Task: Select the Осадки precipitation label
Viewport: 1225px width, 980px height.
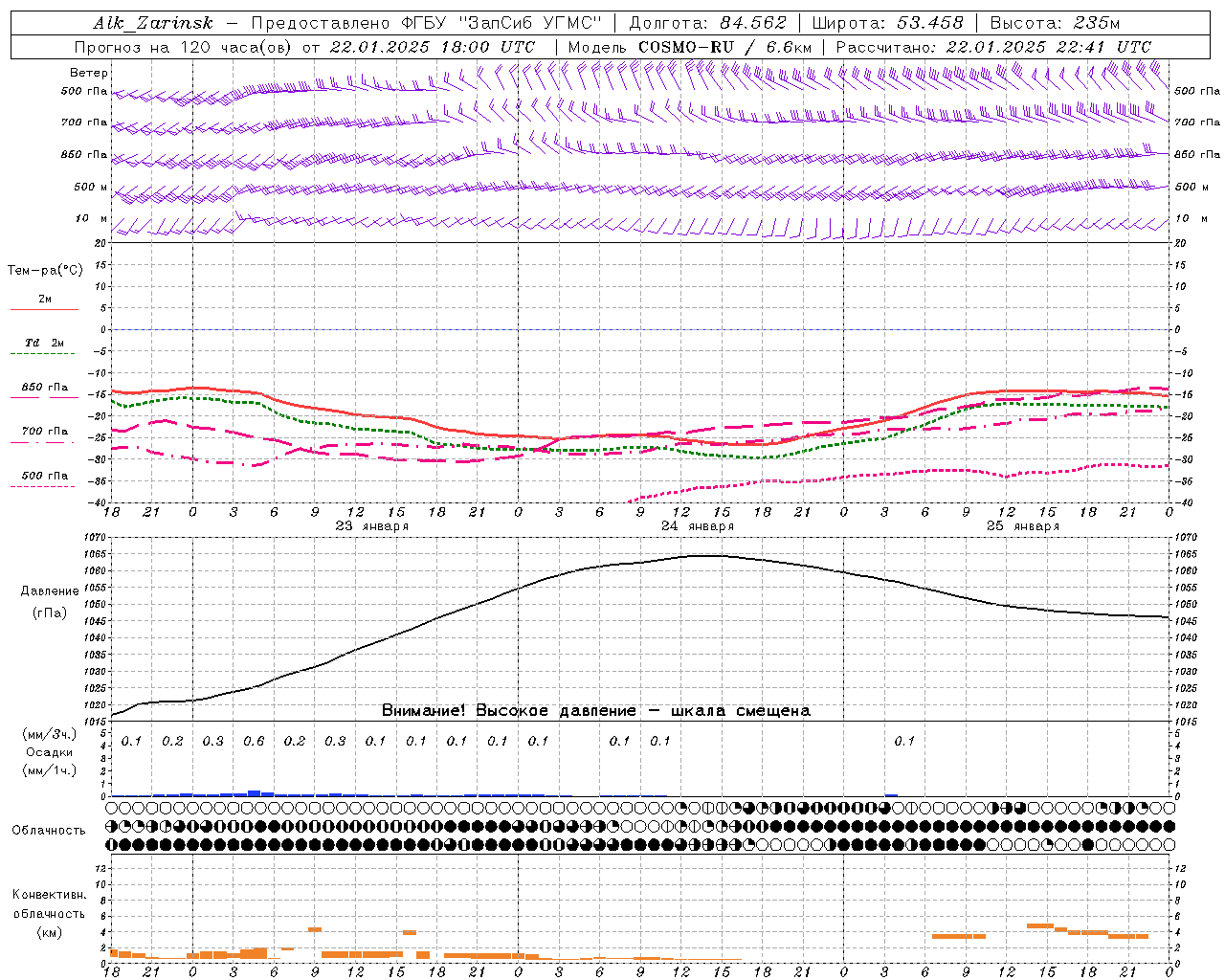Action: pyautogui.click(x=50, y=752)
